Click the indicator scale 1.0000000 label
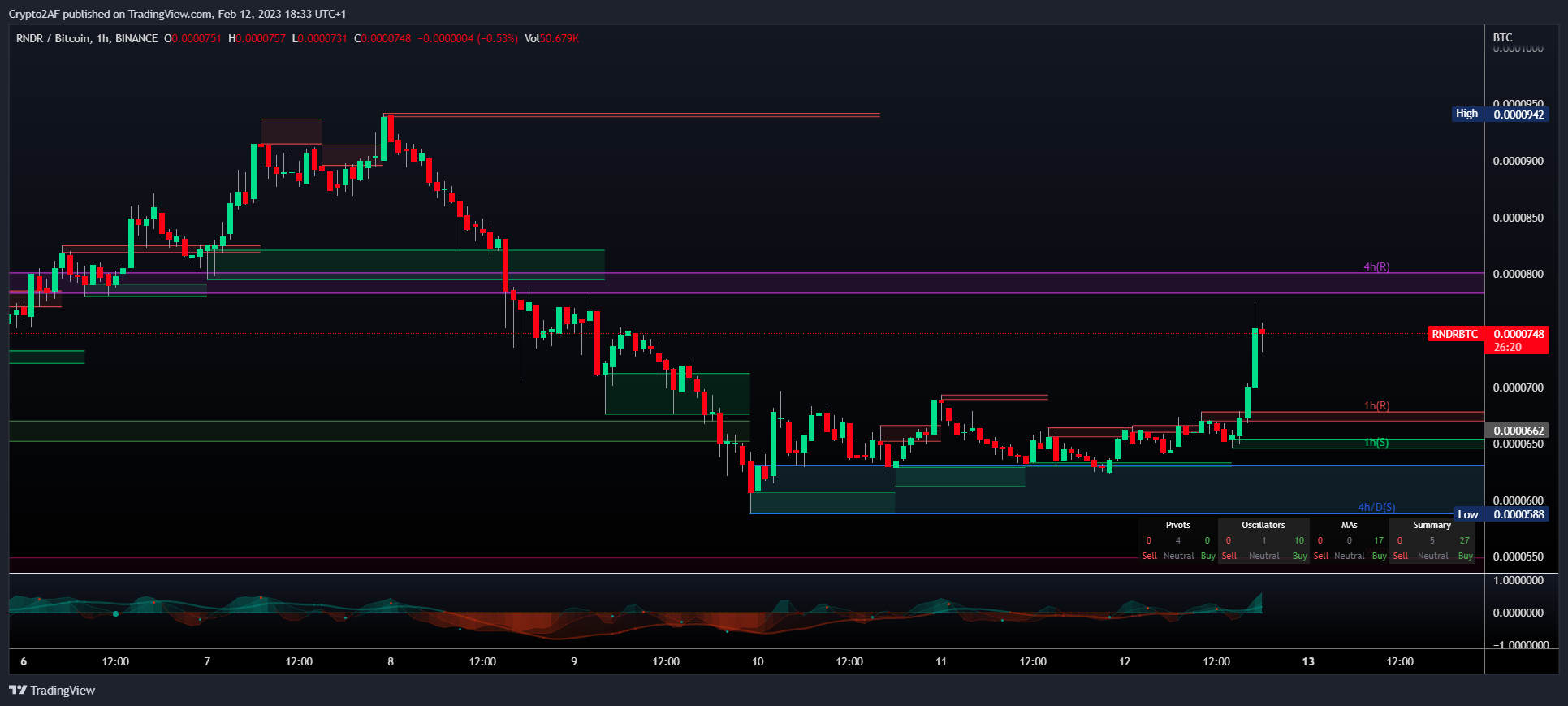This screenshot has width=1568, height=706. [x=1518, y=580]
